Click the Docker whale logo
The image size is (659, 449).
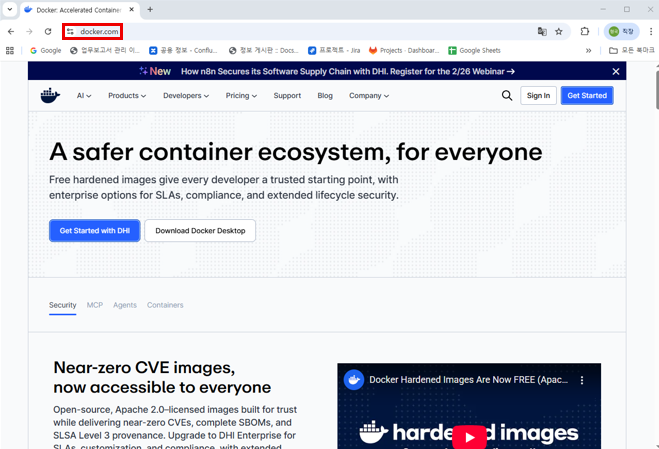click(50, 96)
